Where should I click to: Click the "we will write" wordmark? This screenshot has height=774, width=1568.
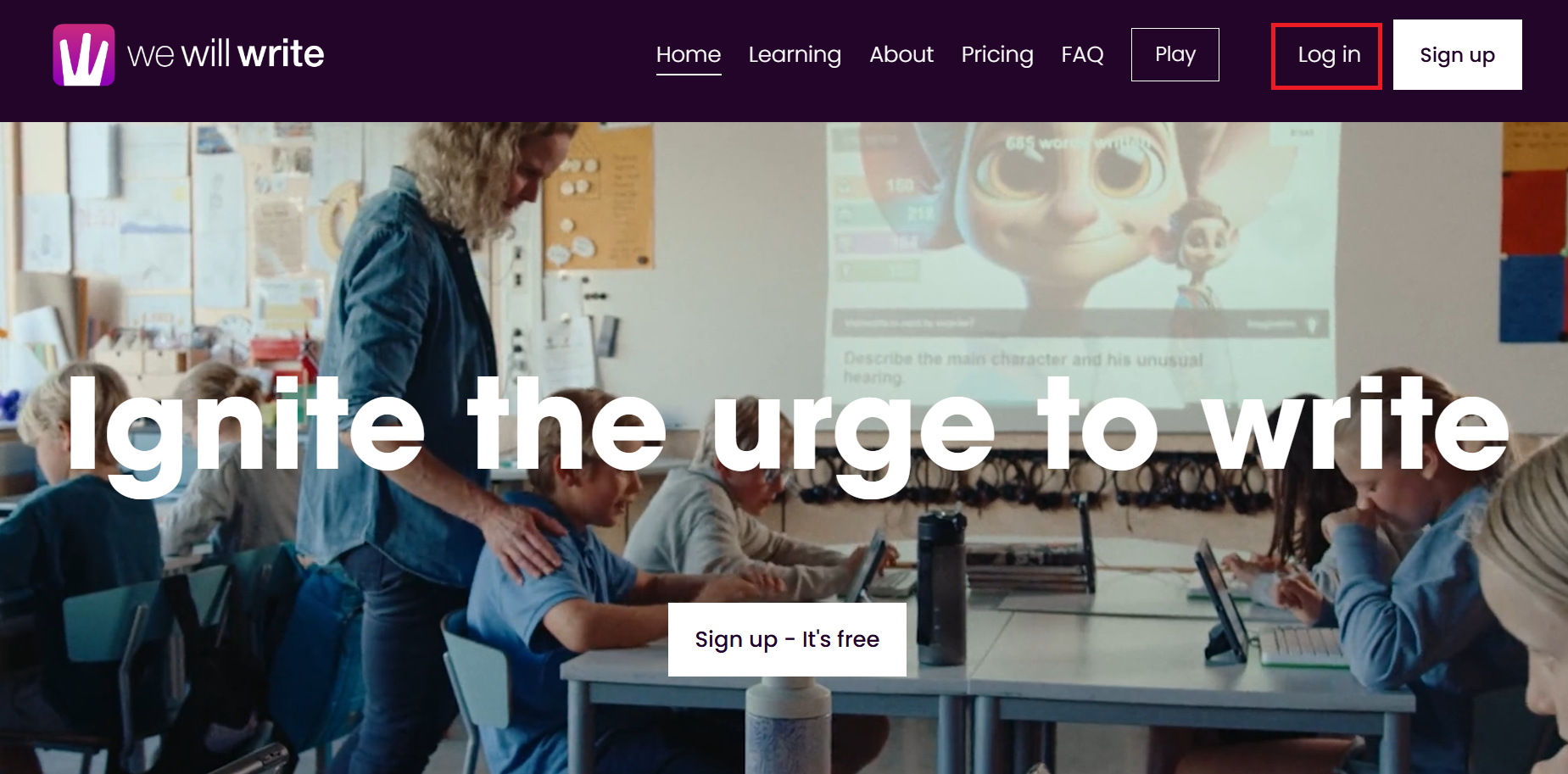[x=226, y=54]
